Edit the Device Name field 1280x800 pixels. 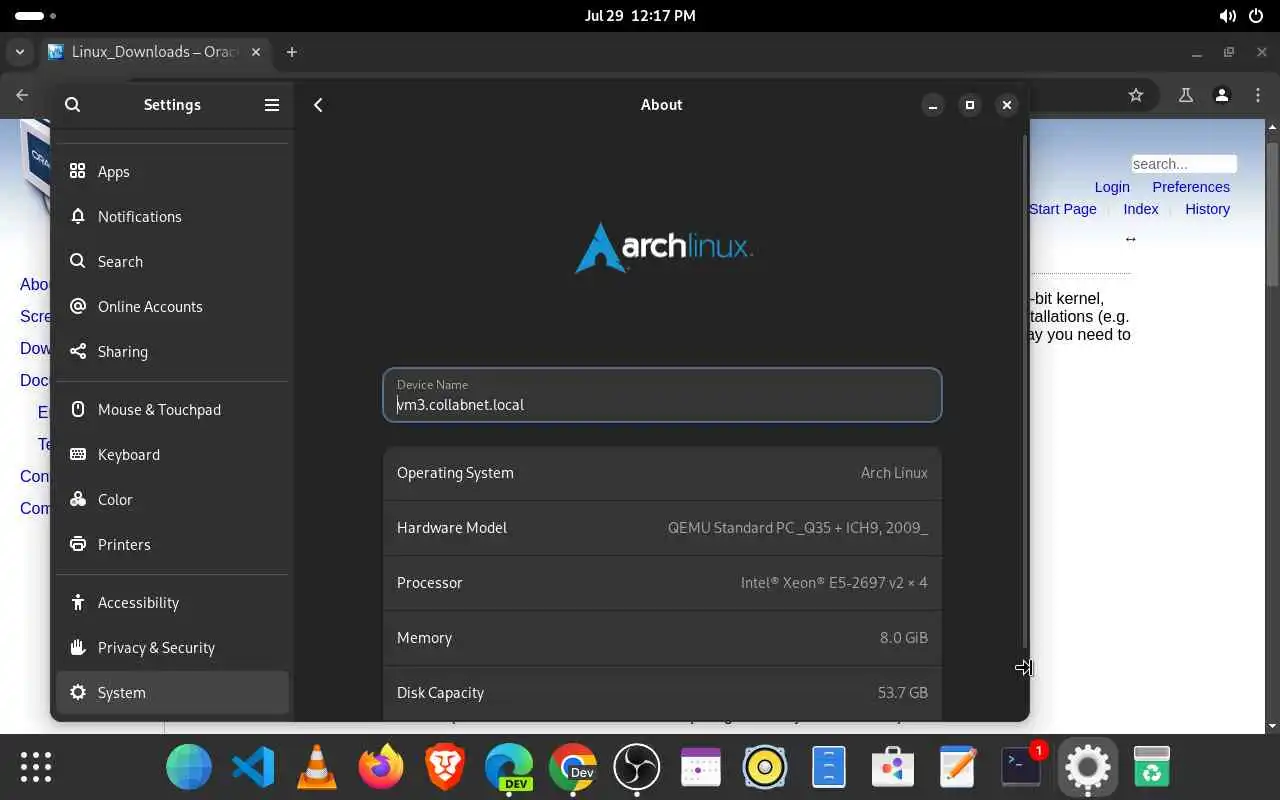[x=662, y=395]
